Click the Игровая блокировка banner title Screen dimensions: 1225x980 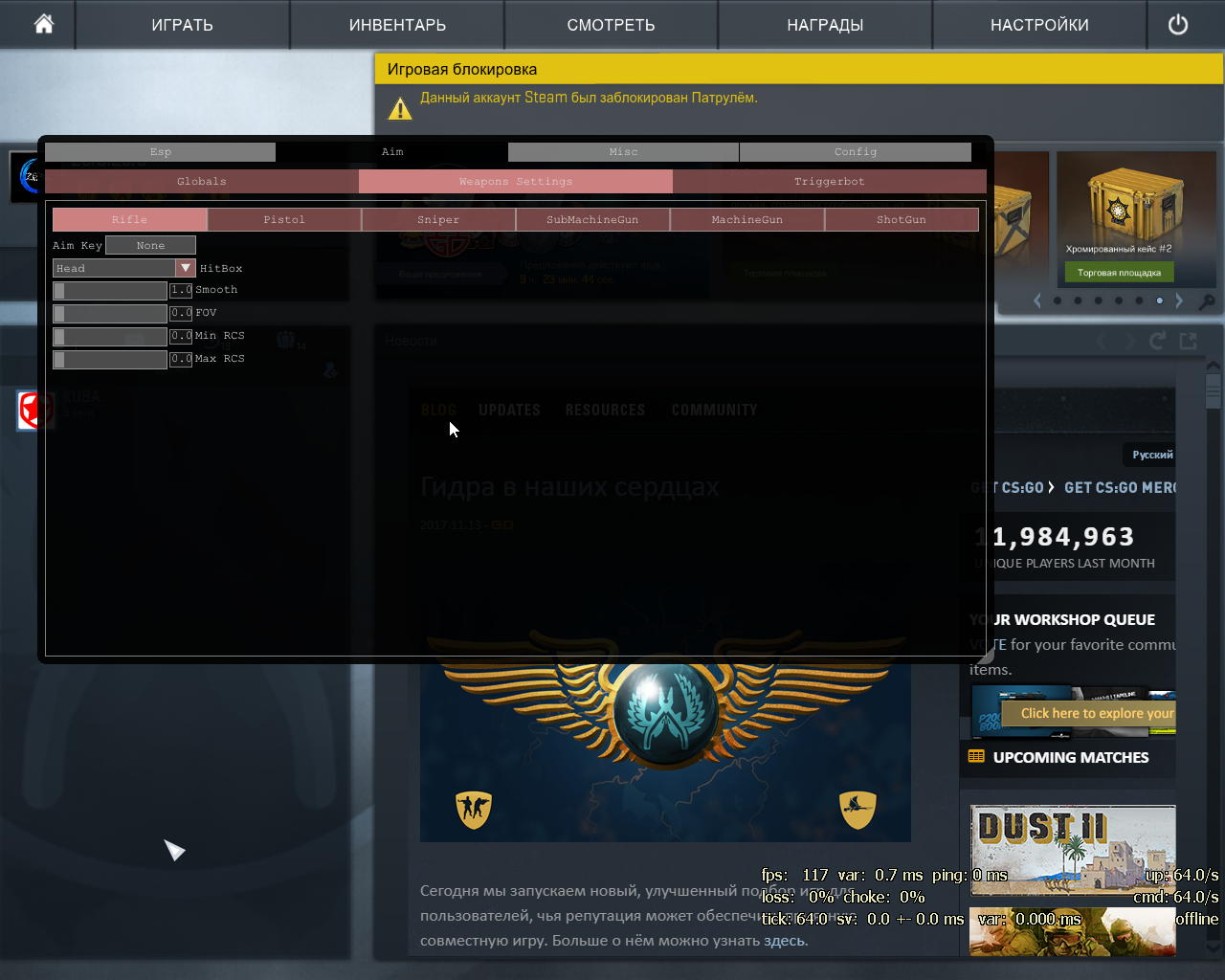coord(462,69)
